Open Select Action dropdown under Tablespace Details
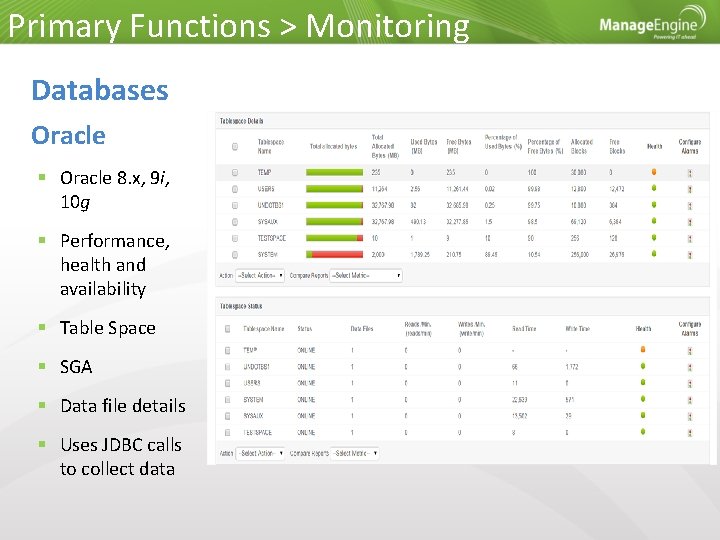This screenshot has width=720, height=540. [260, 276]
